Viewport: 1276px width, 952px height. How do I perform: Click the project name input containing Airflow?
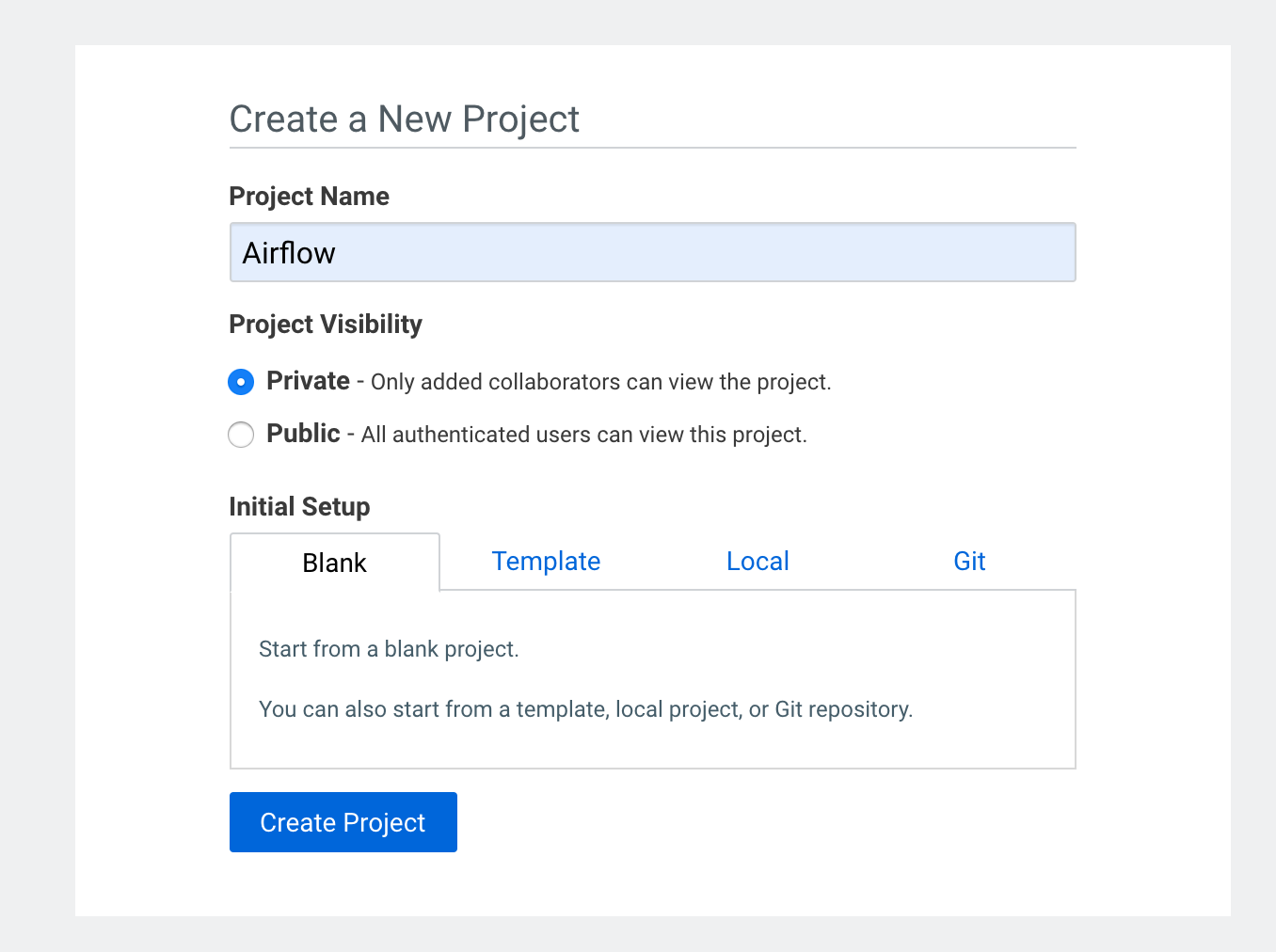[652, 252]
